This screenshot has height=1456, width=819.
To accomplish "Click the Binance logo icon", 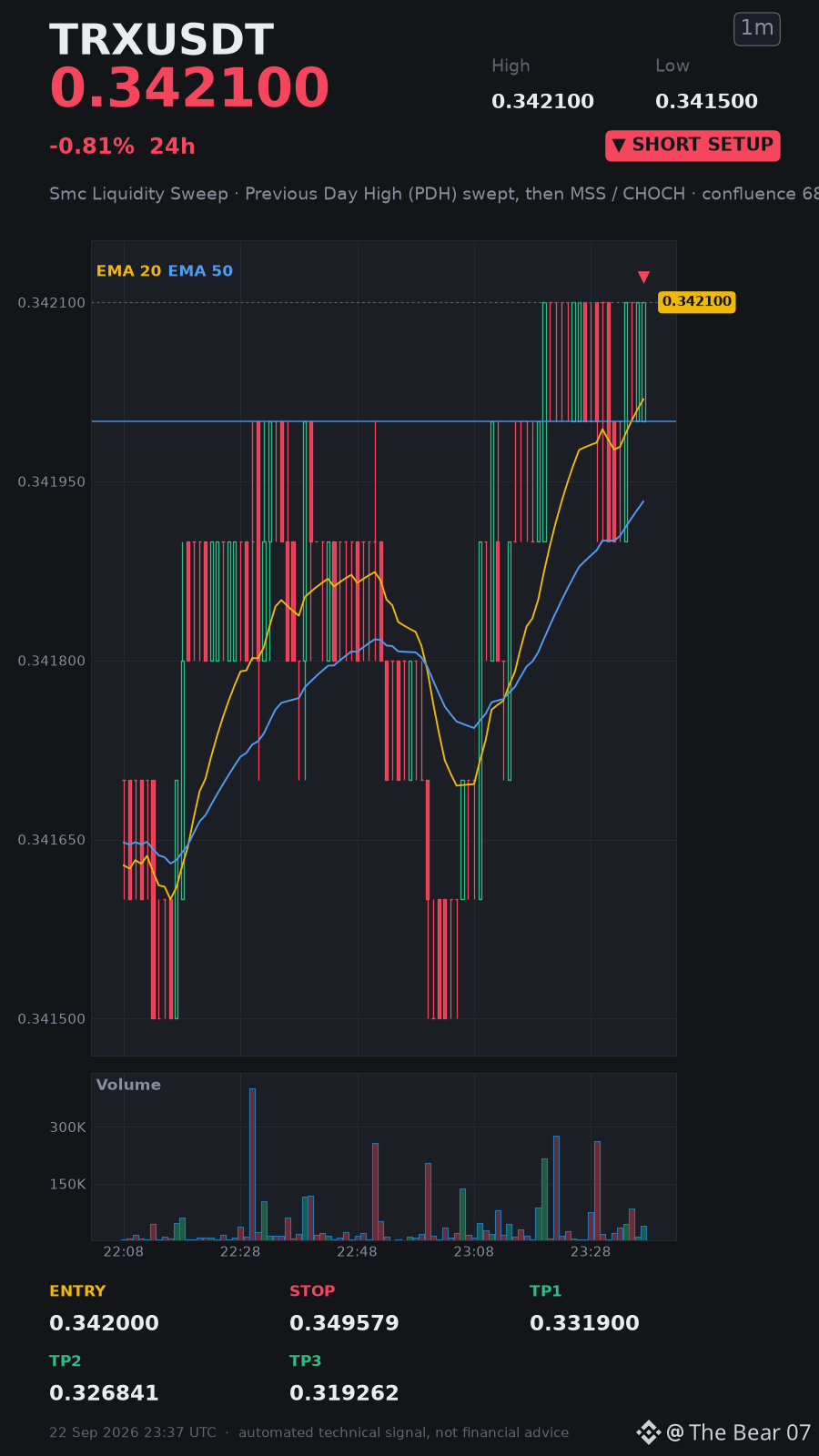I will pyautogui.click(x=648, y=1432).
